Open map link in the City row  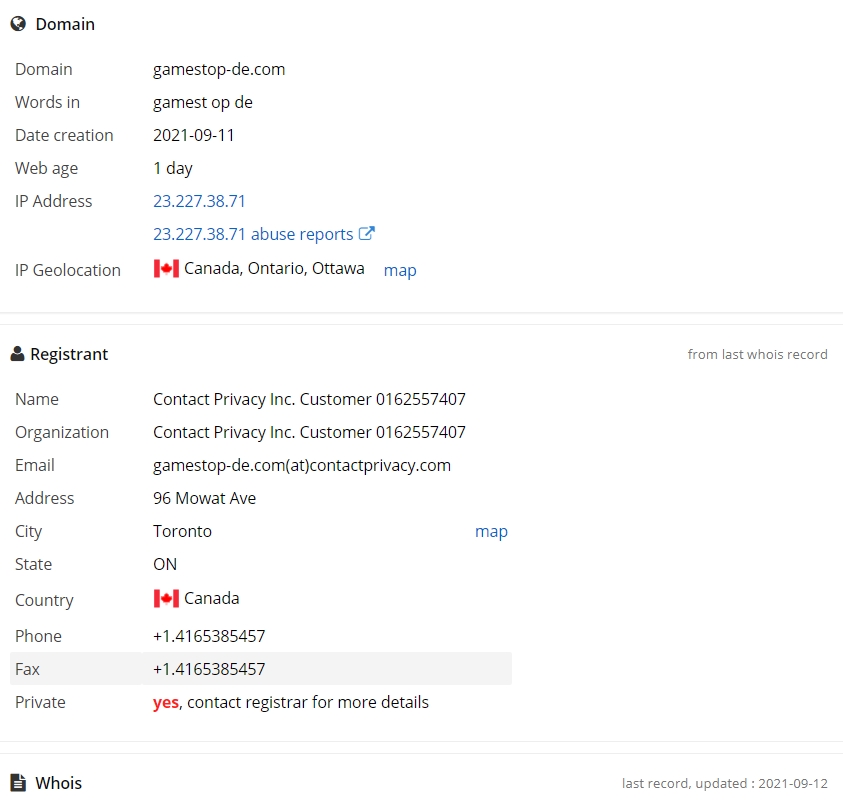coord(491,531)
